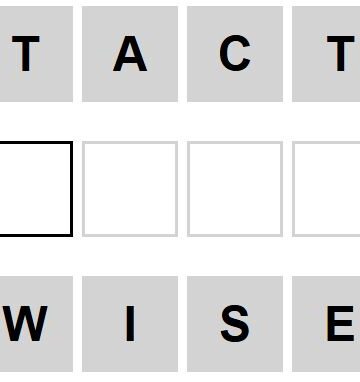Activate the empty tile above letter W
Screen dimensions: 360x382
(x=36, y=189)
